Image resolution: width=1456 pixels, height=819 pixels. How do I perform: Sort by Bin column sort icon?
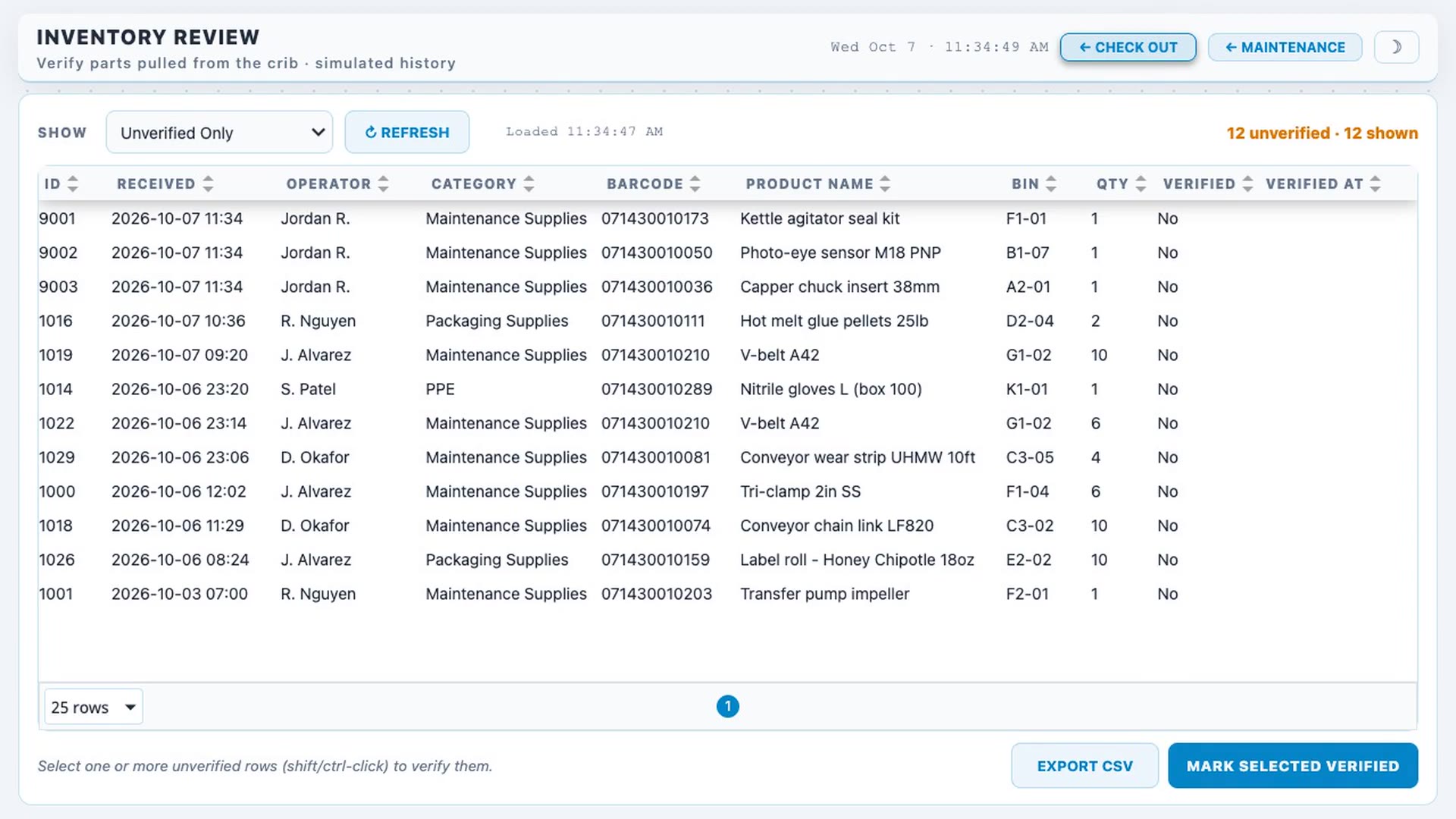[1050, 184]
